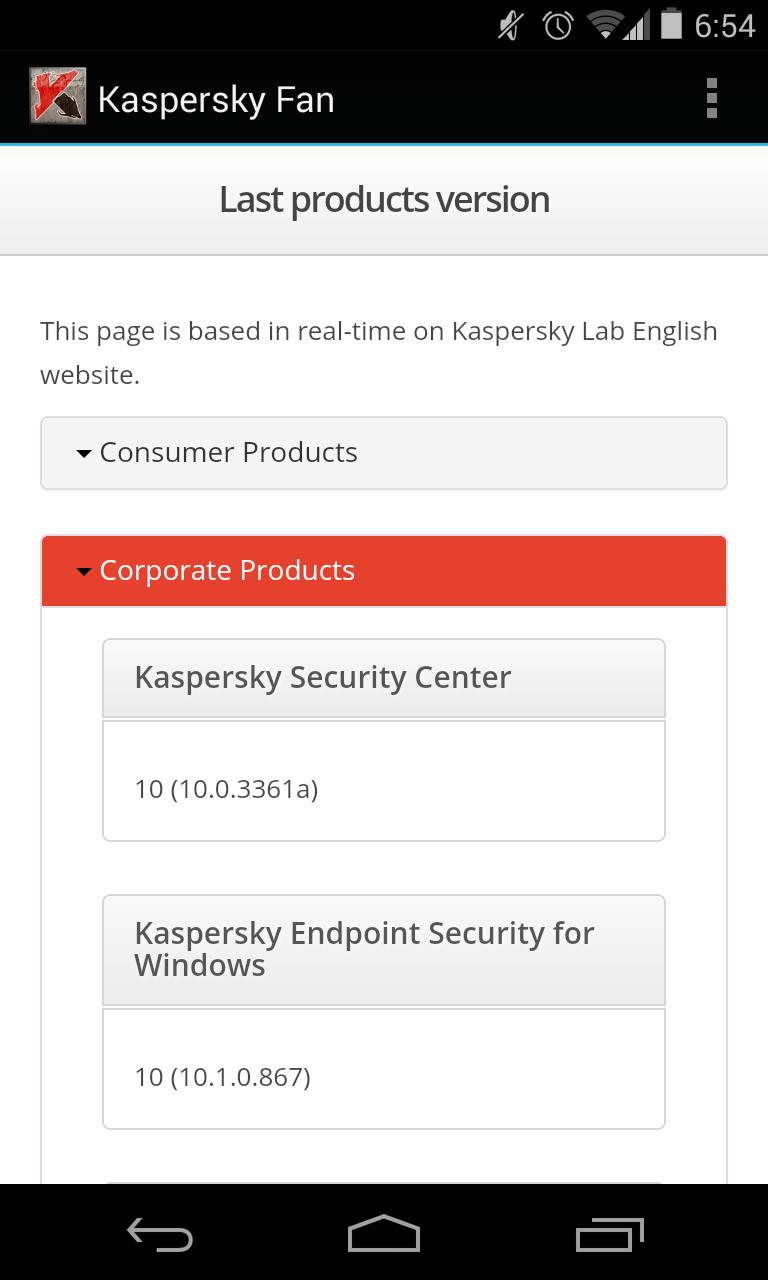Click the Corporate Products arrow indicator
The image size is (768, 1280).
point(84,572)
